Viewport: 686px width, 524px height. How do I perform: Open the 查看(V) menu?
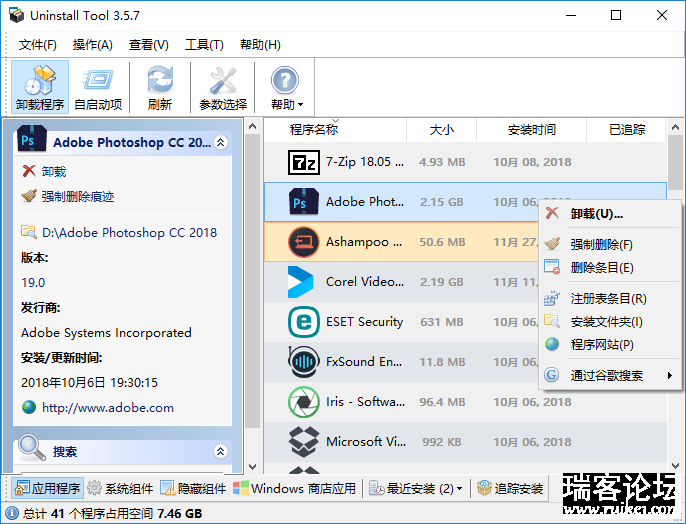[x=149, y=45]
